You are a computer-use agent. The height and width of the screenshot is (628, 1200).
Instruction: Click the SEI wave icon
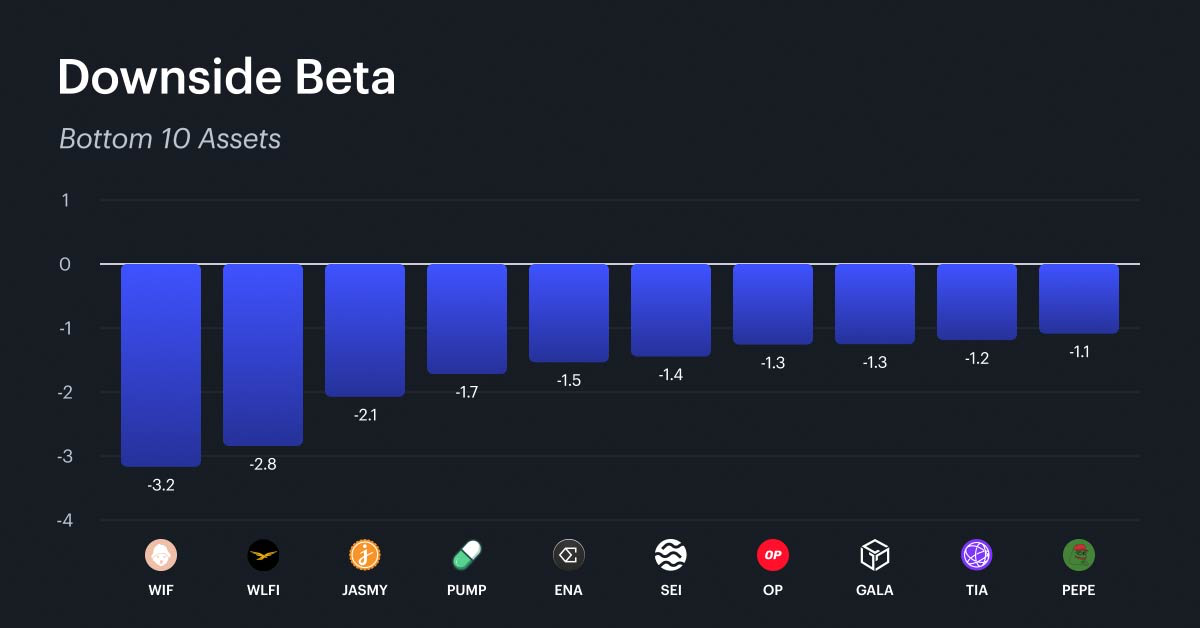point(671,554)
